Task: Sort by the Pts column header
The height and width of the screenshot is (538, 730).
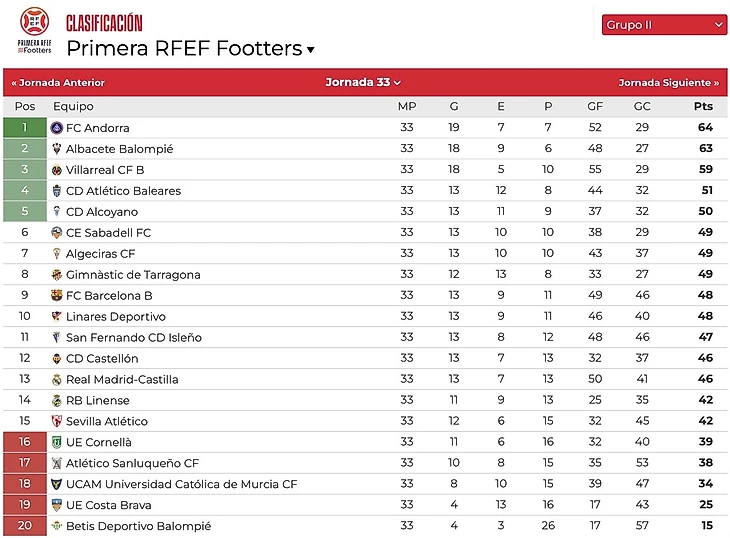Action: (x=703, y=107)
